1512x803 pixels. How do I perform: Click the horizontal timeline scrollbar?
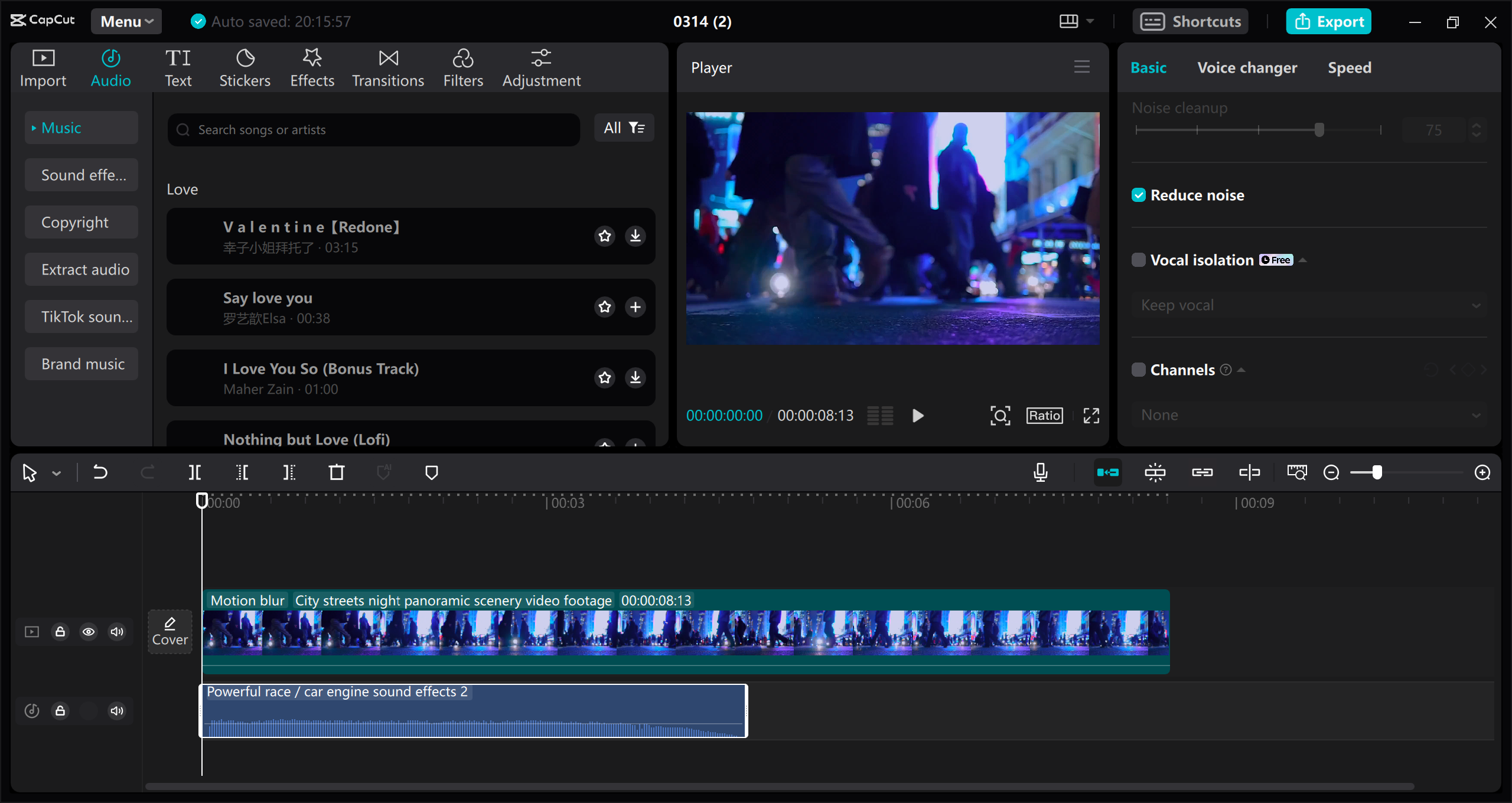pos(780,786)
